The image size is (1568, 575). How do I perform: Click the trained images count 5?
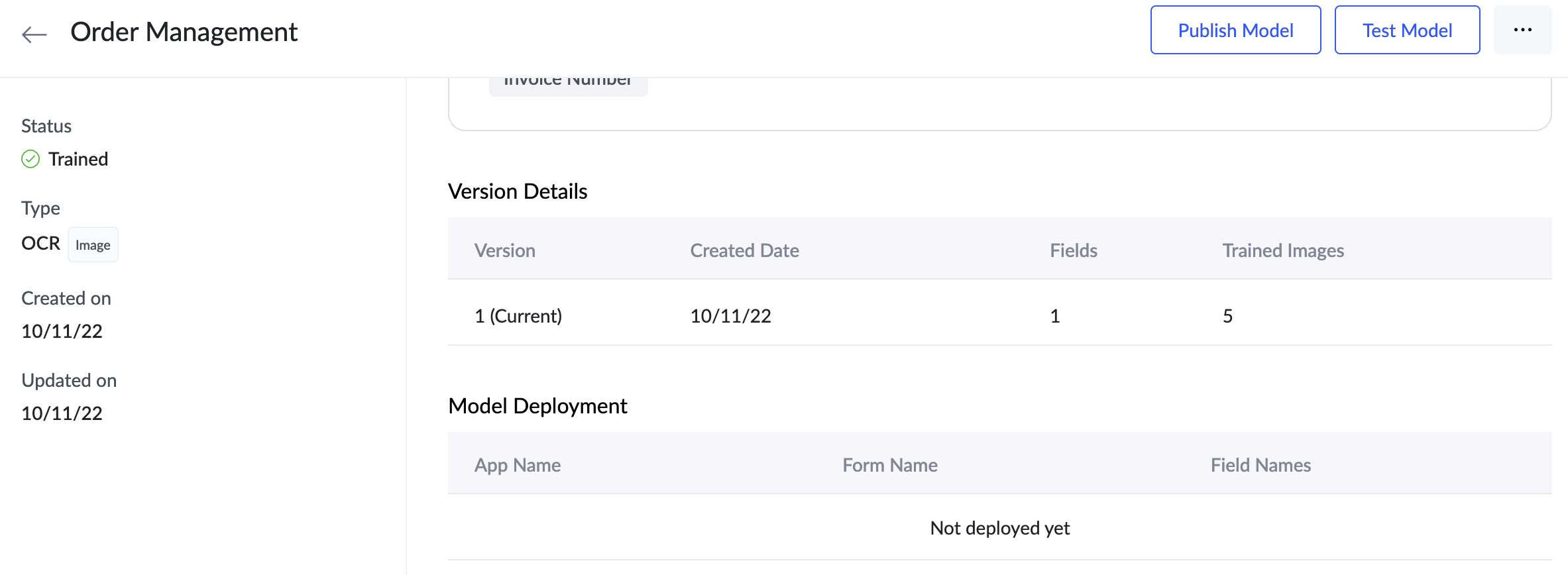[1227, 316]
